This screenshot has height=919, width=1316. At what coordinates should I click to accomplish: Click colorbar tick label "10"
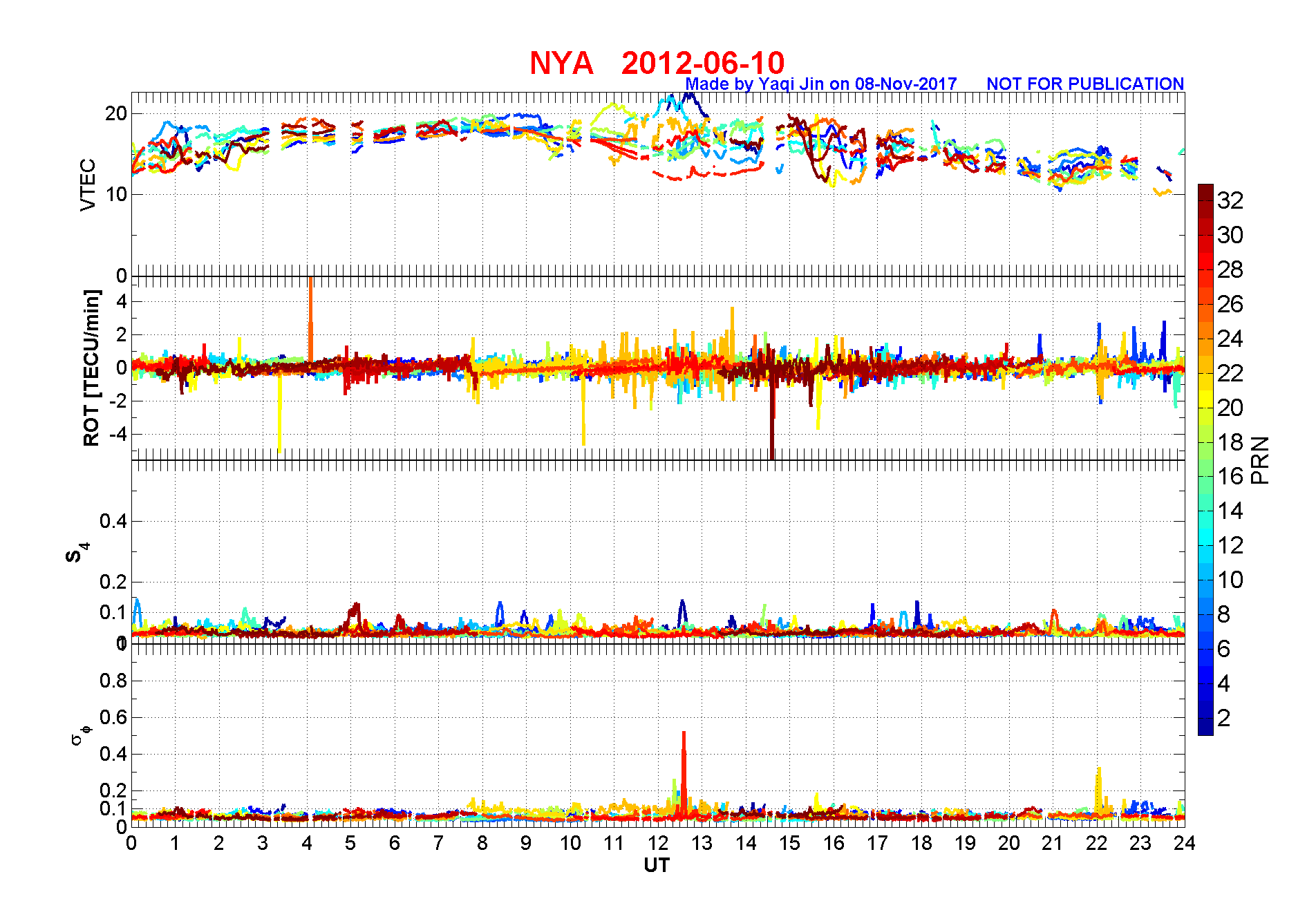point(1230,580)
